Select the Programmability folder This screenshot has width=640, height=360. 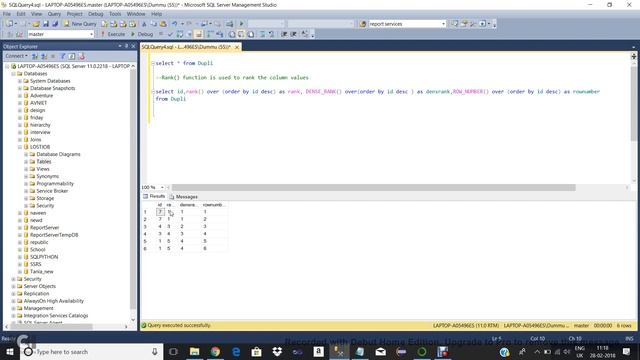tap(55, 184)
